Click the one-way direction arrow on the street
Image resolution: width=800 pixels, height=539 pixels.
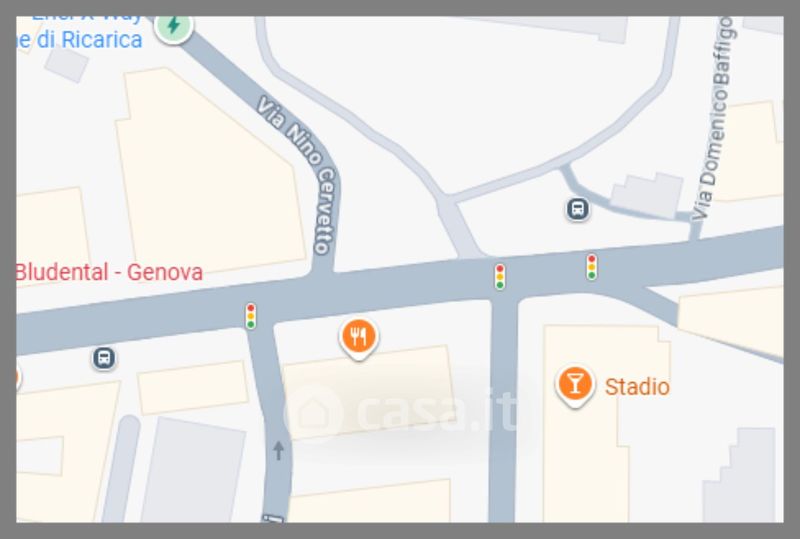click(x=279, y=451)
